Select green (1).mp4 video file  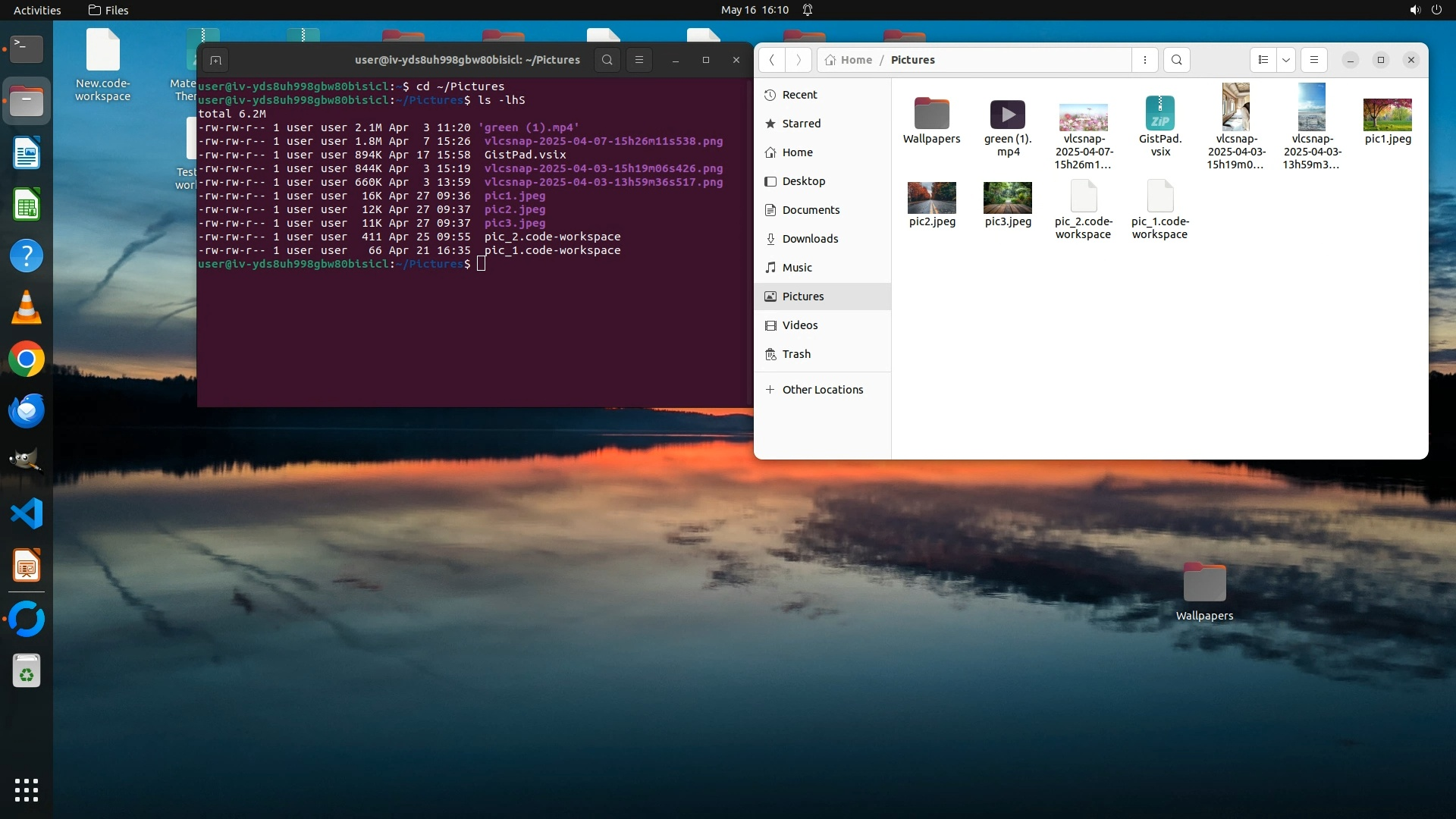click(x=1008, y=115)
